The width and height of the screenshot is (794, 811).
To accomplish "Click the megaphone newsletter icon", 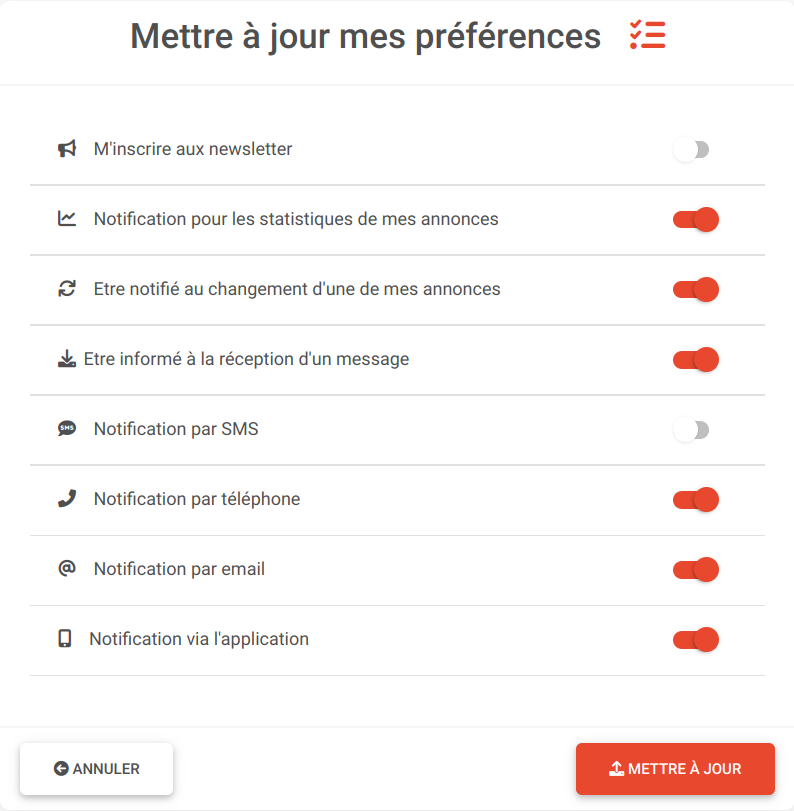I will [67, 149].
